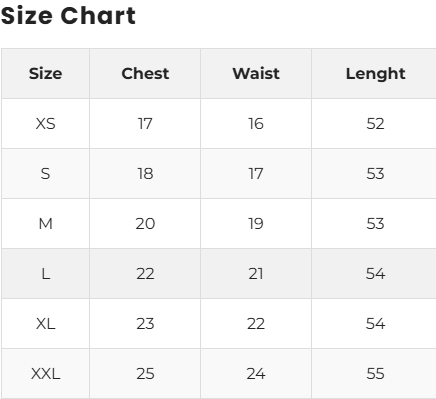Select the Lenght column header
Viewport: 436px width, 399px height.
[x=375, y=74]
